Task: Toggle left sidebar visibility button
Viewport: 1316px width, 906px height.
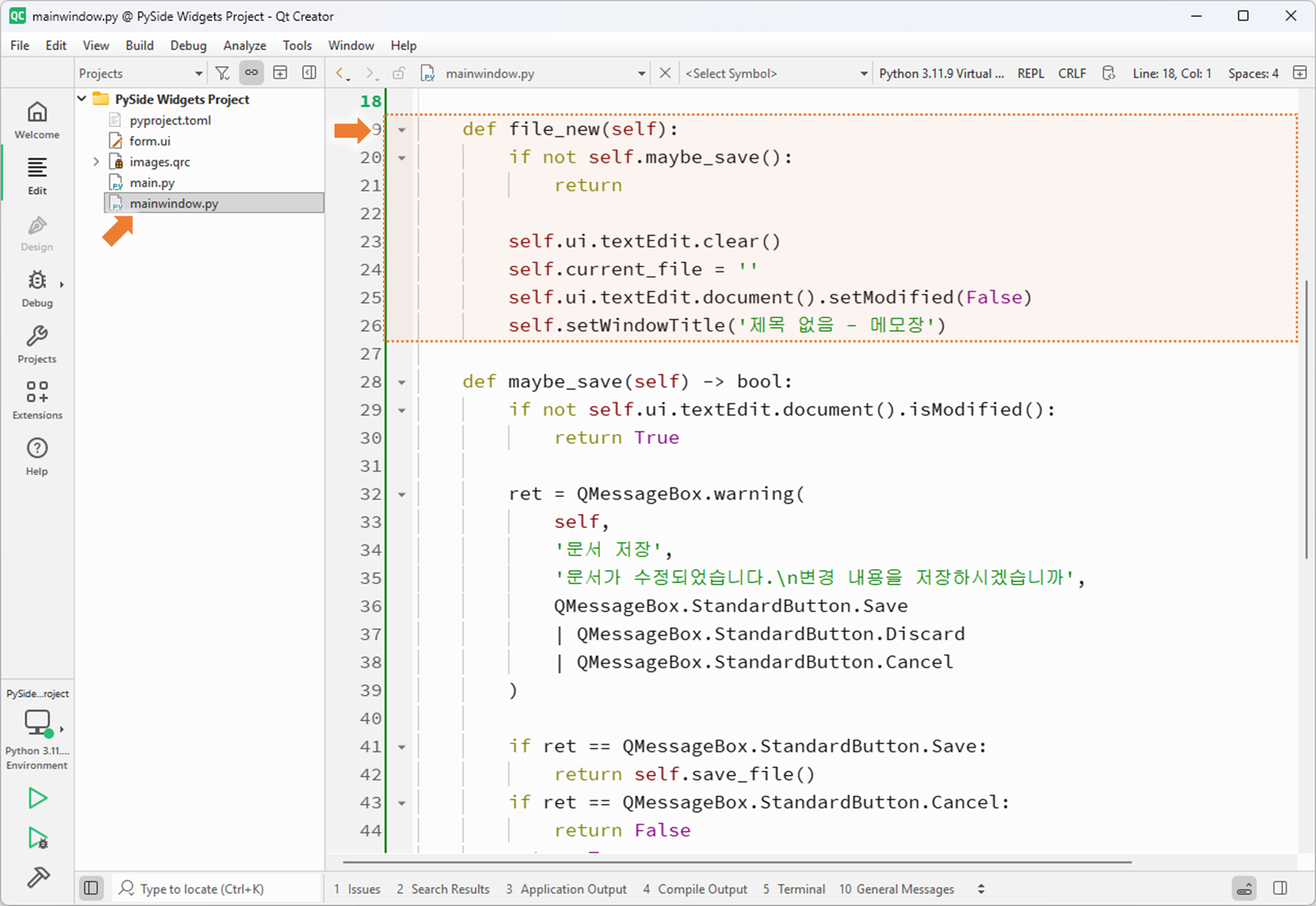Action: (92, 888)
